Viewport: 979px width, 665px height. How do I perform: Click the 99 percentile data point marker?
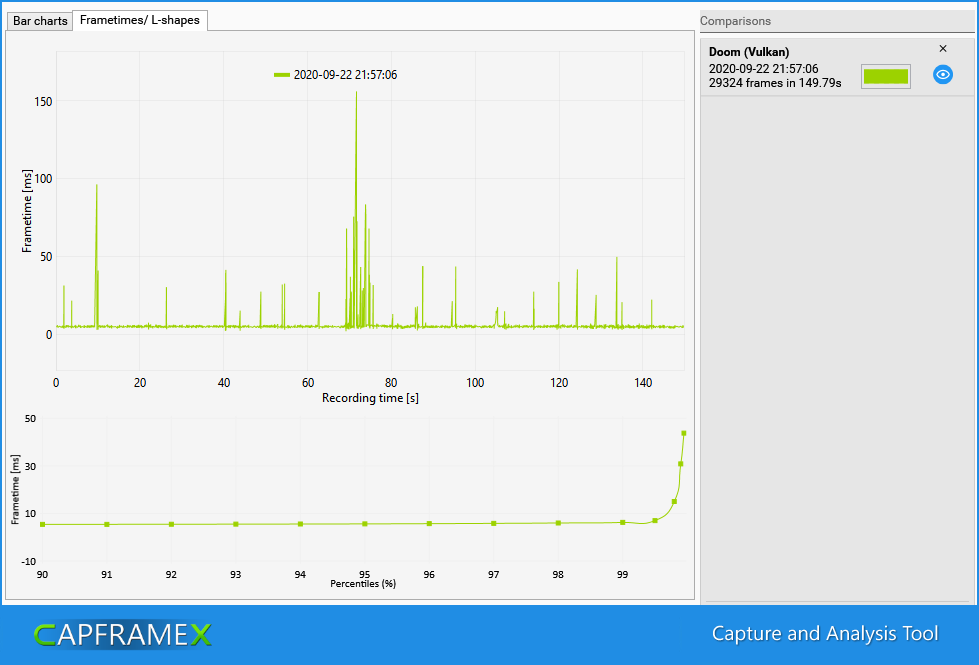coord(622,523)
